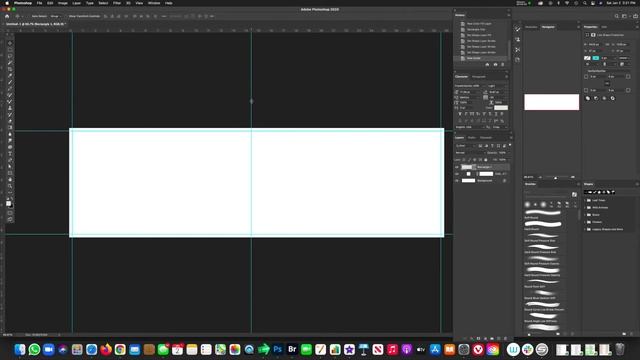
Task: Click the History panel camera snapshot icon
Action: tap(495, 64)
